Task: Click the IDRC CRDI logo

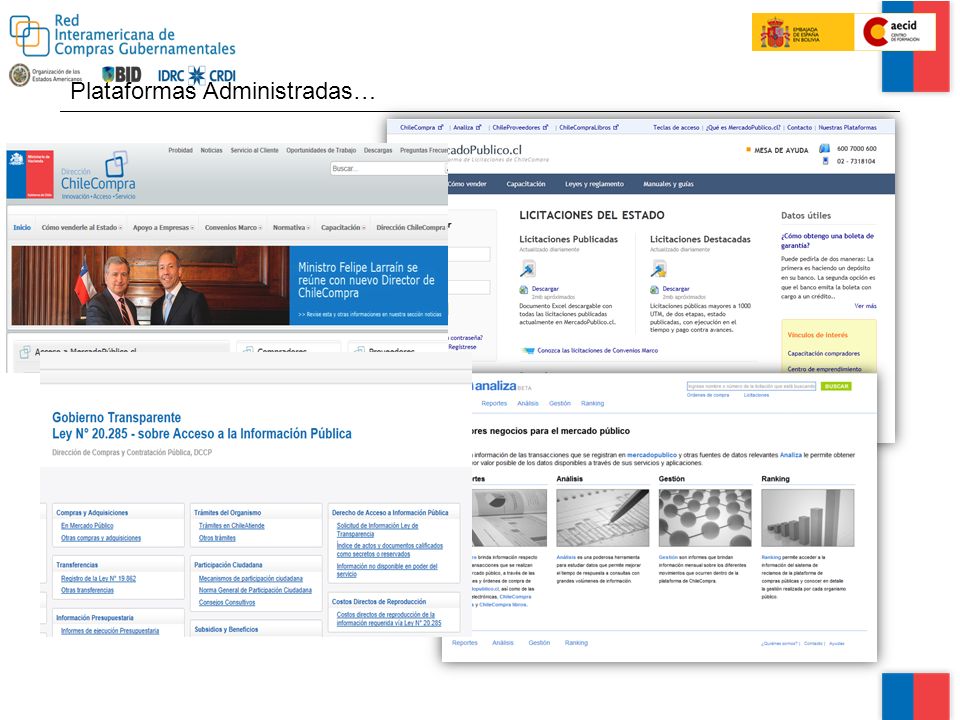Action: point(197,75)
